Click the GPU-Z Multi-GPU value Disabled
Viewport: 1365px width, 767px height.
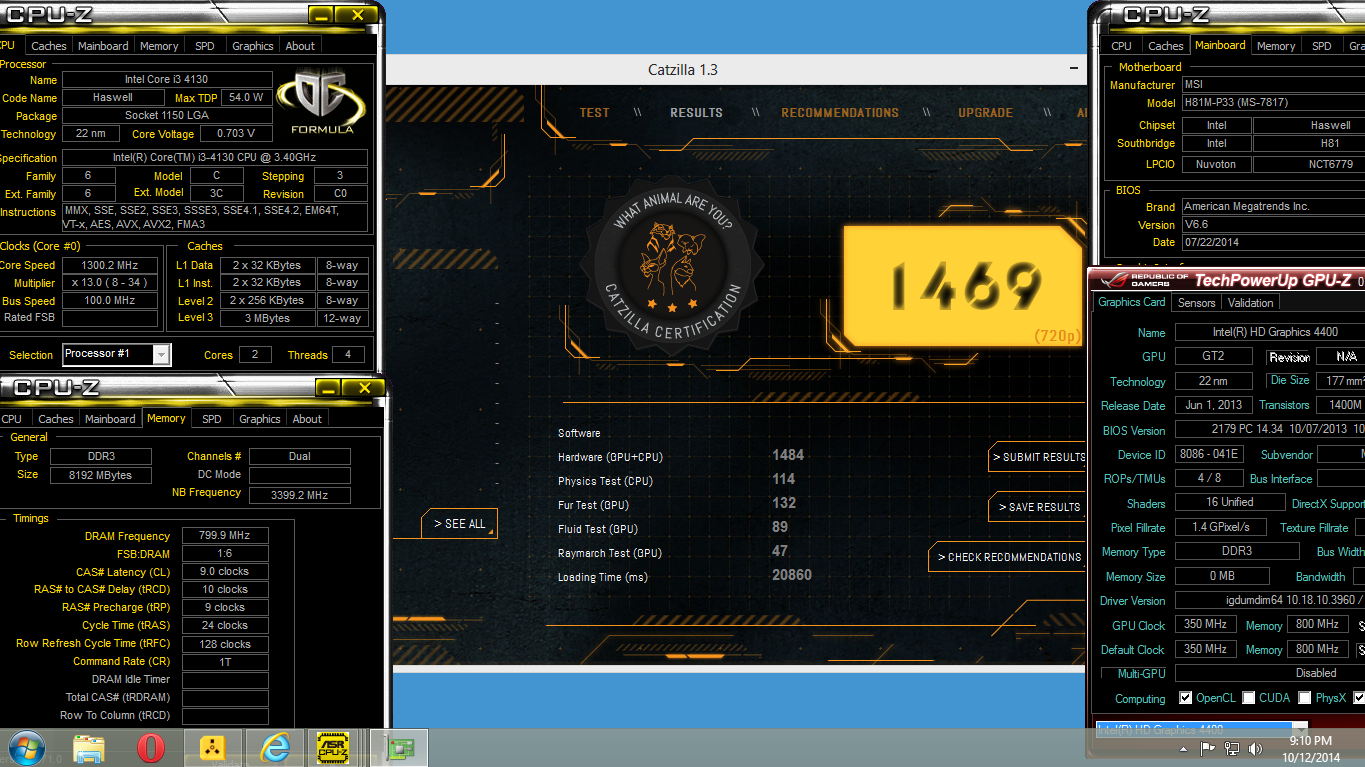tap(1270, 673)
